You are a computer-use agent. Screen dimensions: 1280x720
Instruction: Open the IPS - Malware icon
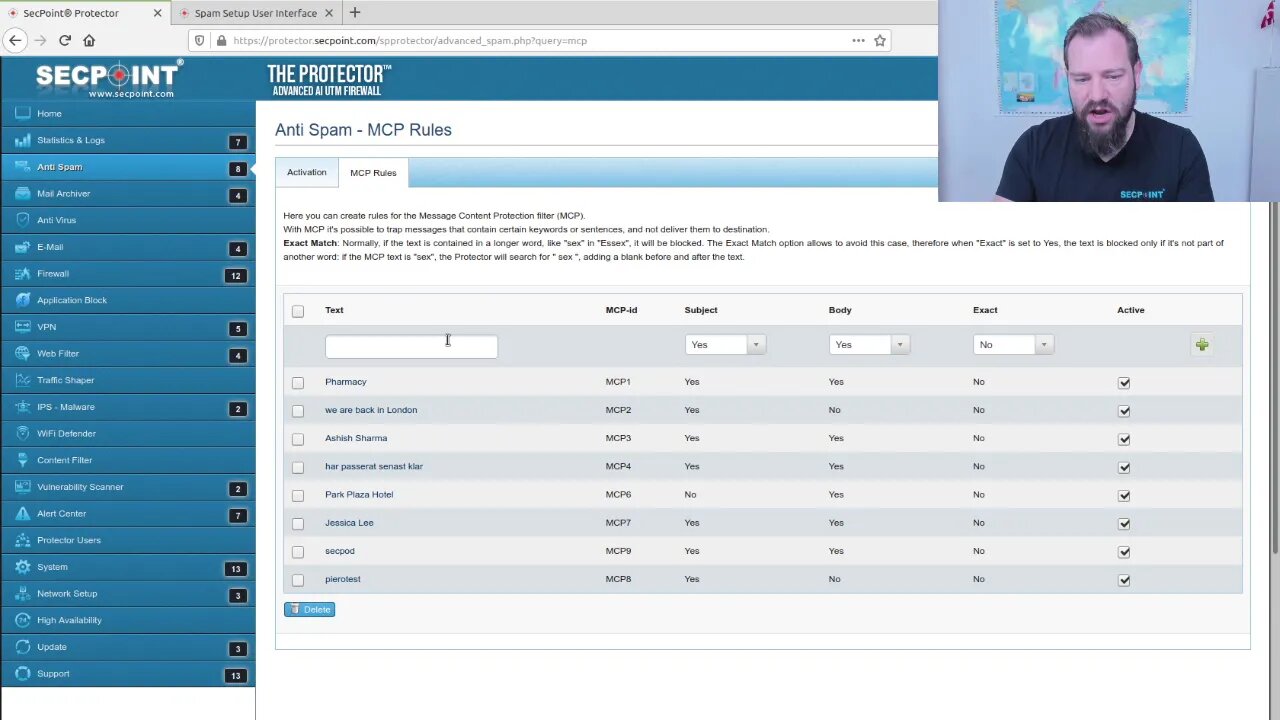(22, 407)
